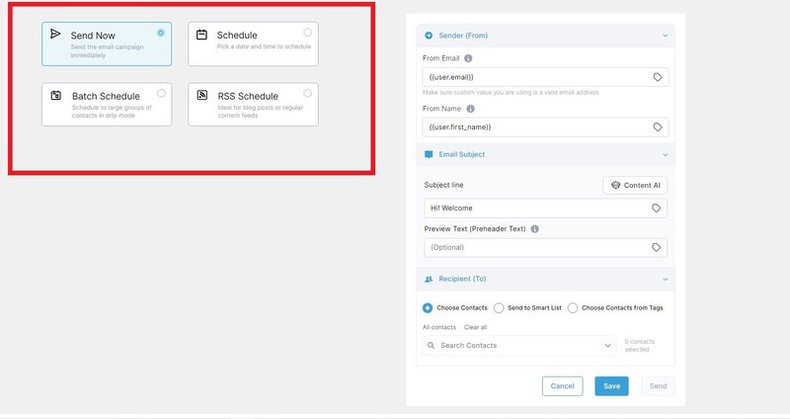Click the RSS Schedule feed icon
The width and height of the screenshot is (790, 419).
pyautogui.click(x=202, y=95)
